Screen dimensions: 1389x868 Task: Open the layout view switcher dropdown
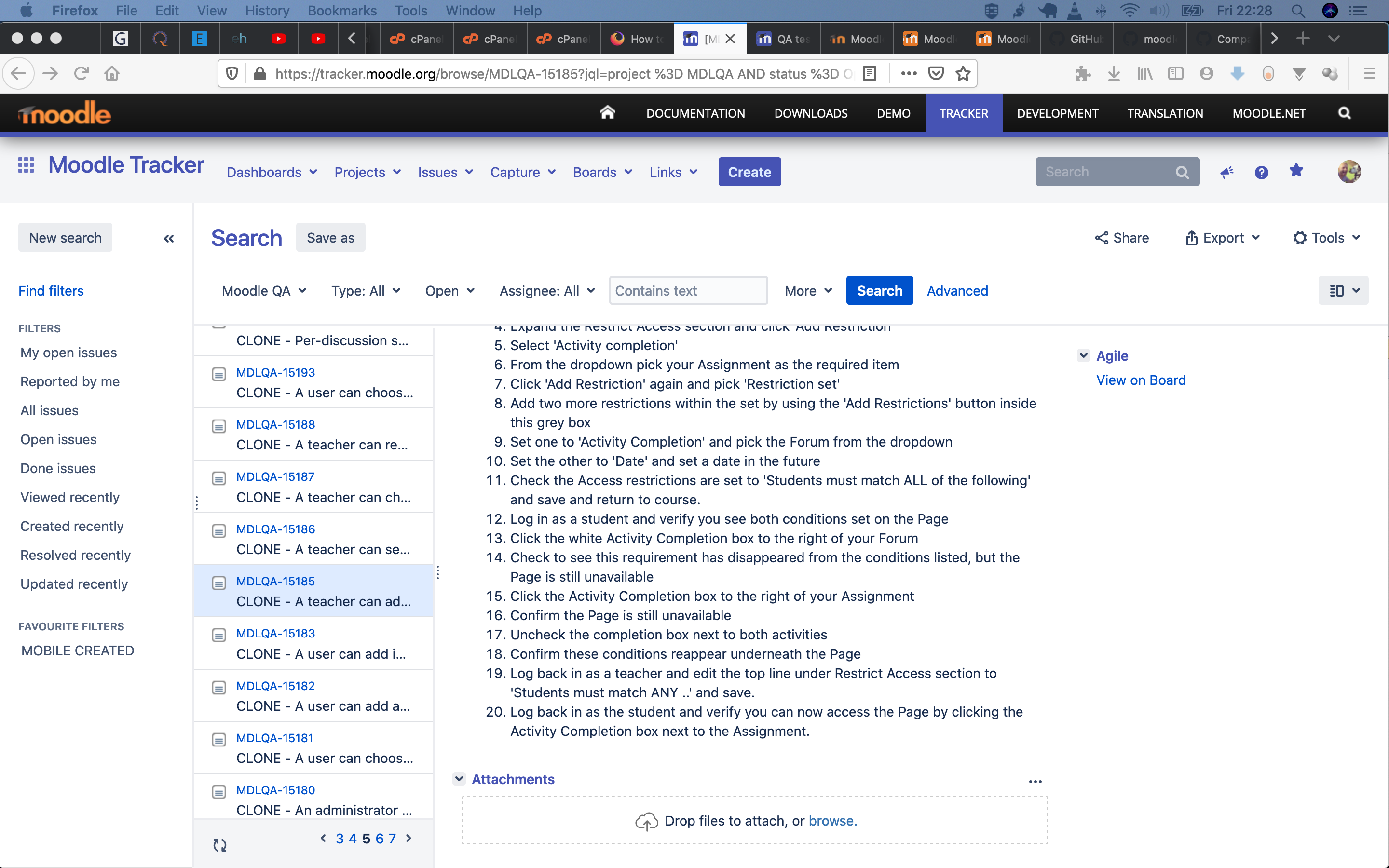click(x=1343, y=290)
